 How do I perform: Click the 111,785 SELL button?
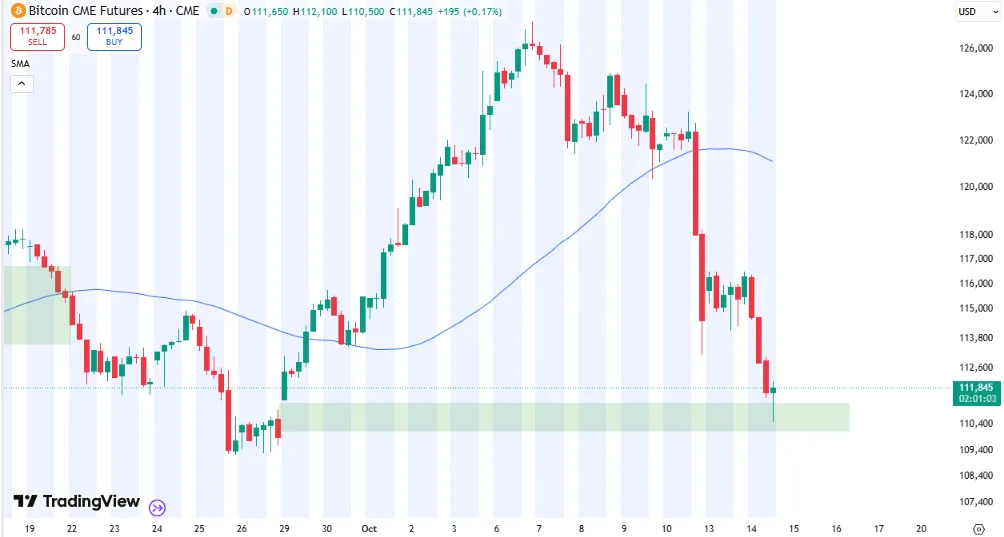click(37, 36)
